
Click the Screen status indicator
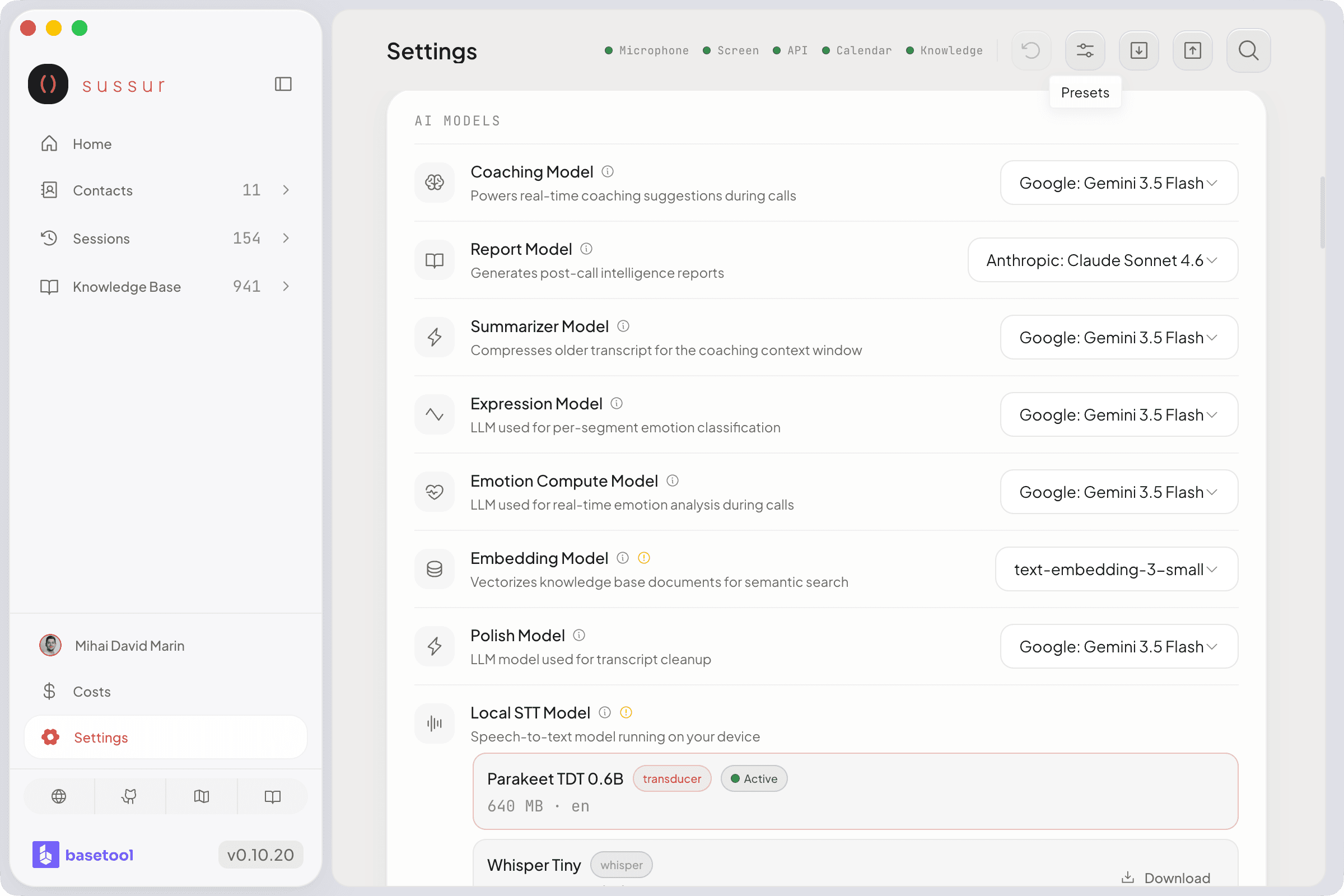click(x=731, y=50)
